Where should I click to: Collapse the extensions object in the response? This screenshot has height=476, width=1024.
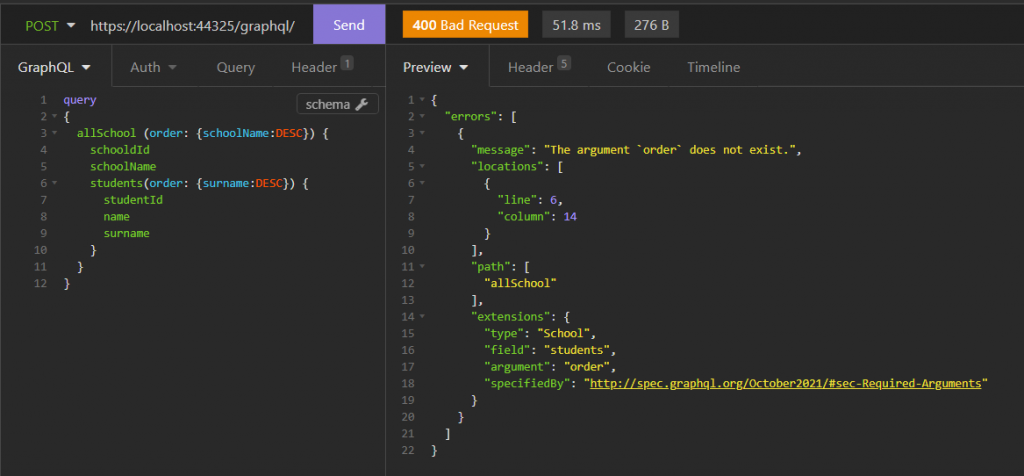point(420,317)
